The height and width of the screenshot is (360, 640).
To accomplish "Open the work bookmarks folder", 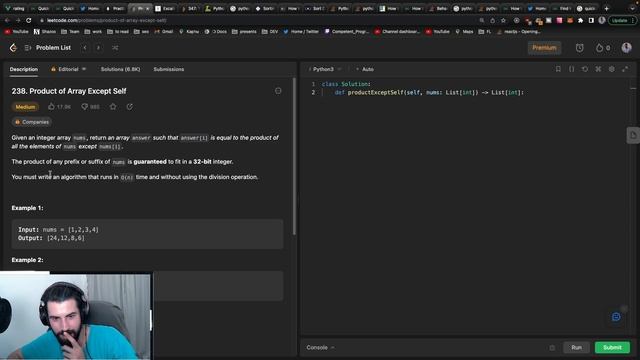I will 93,32.
